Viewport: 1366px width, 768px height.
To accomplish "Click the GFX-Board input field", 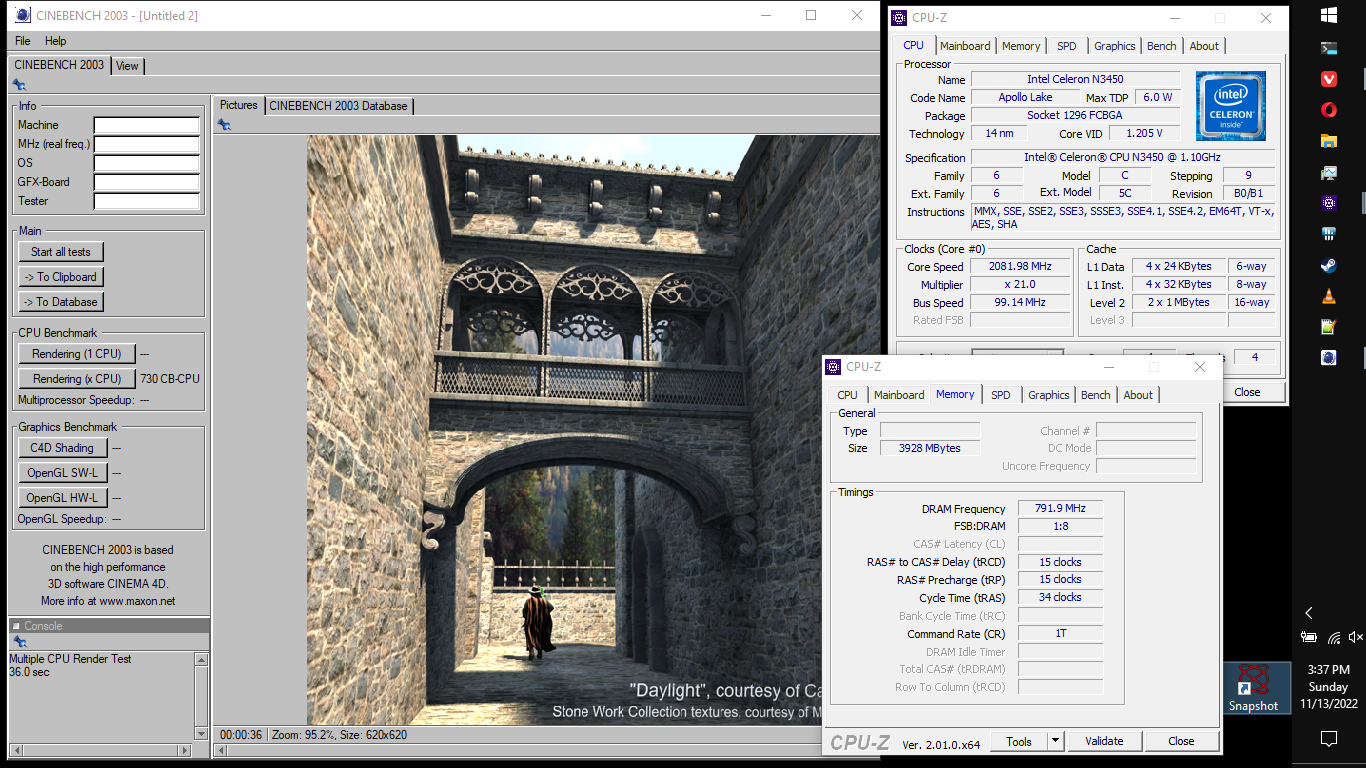I will point(147,182).
